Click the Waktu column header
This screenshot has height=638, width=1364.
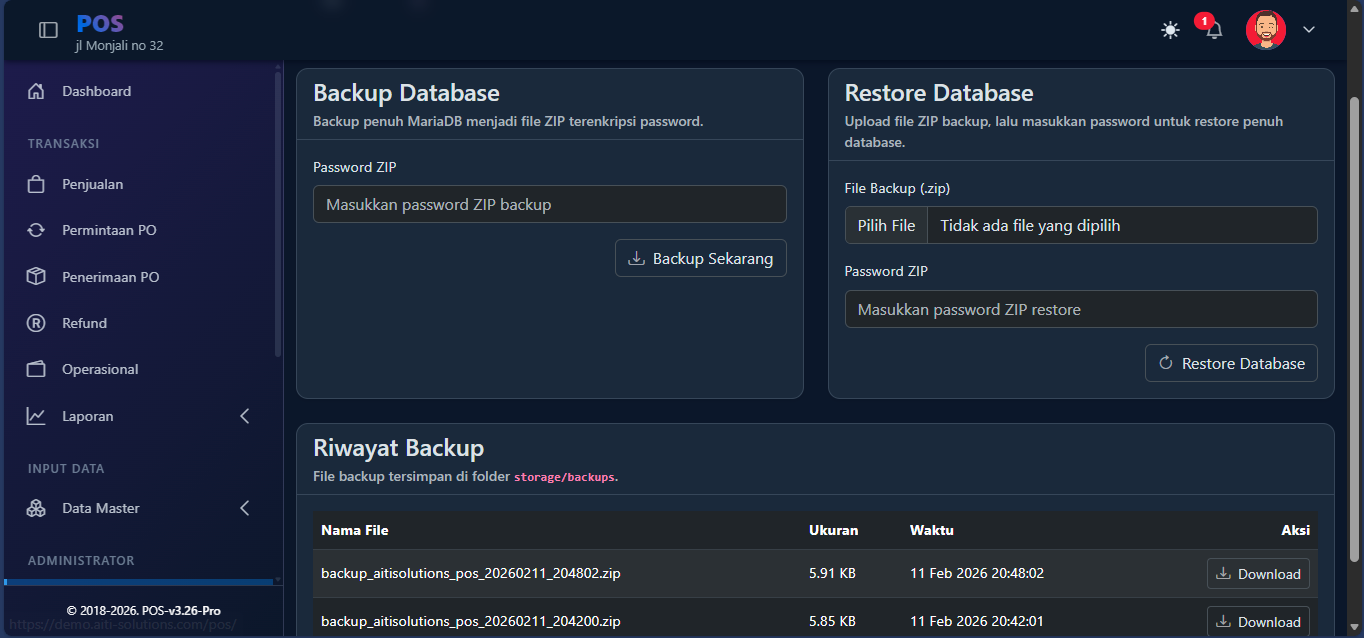[932, 530]
